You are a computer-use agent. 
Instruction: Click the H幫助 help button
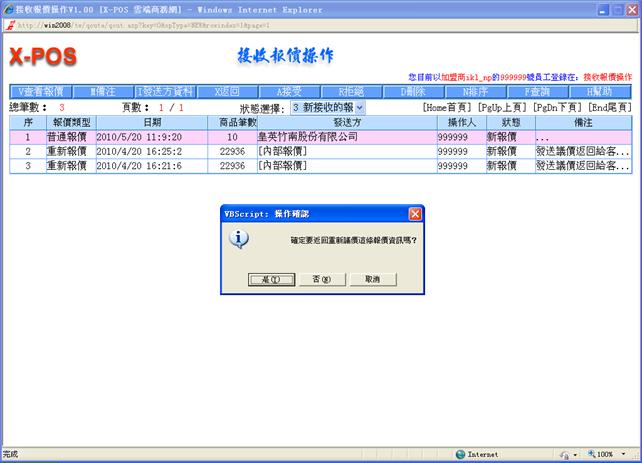tap(599, 92)
